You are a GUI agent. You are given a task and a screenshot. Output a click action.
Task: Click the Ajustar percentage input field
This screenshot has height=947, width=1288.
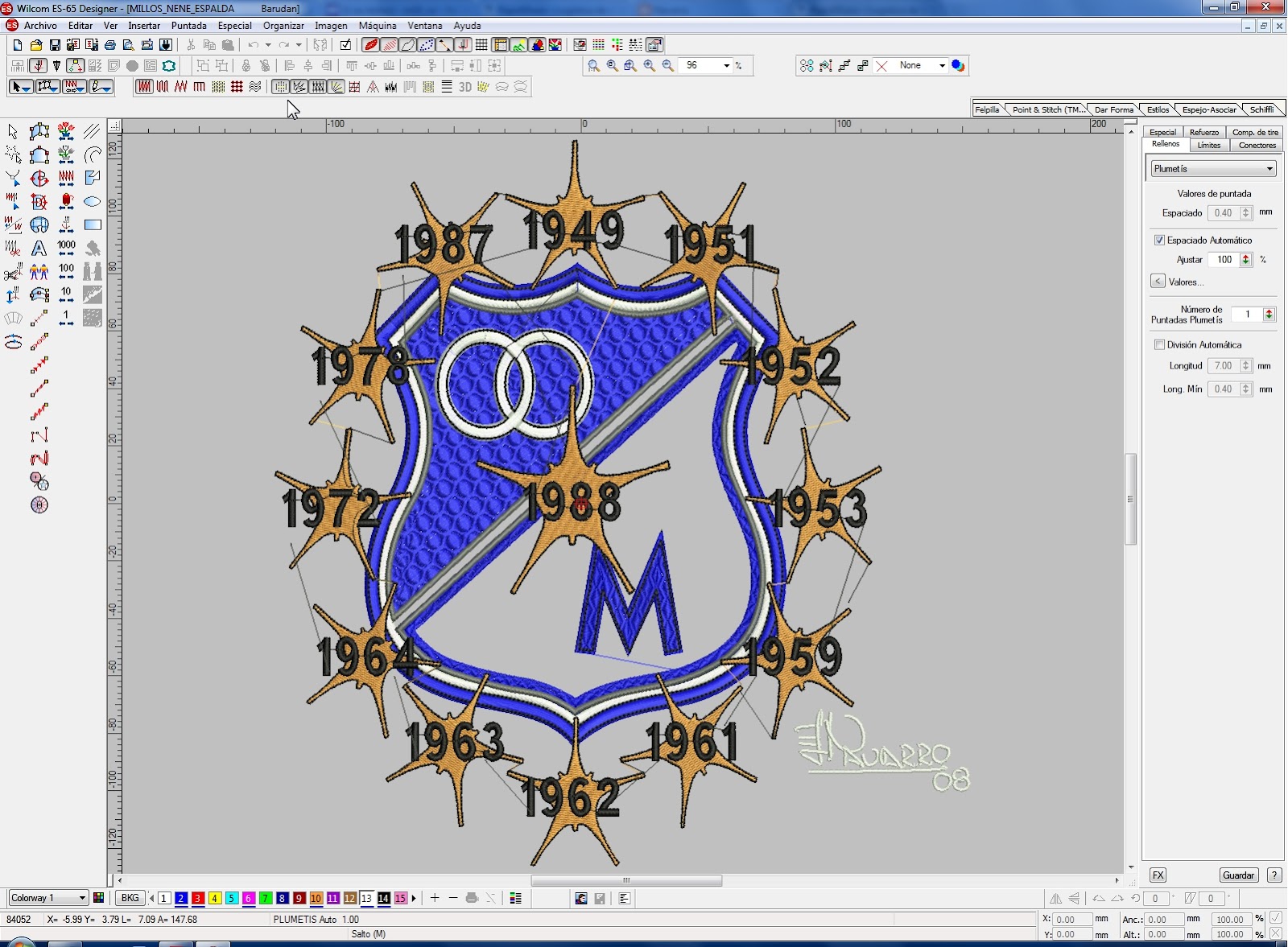[x=1224, y=259]
